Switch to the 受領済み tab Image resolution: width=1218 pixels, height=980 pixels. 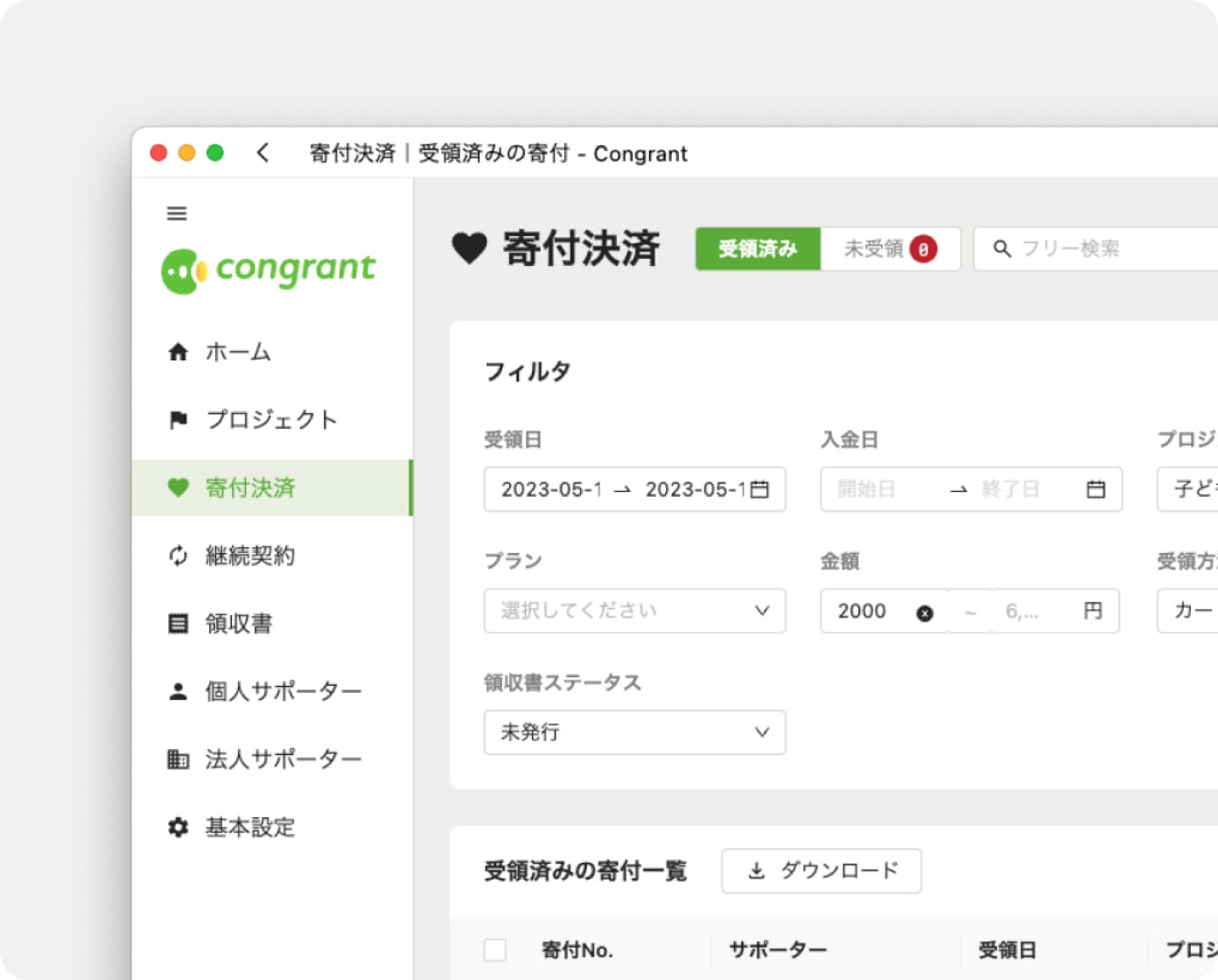[758, 249]
